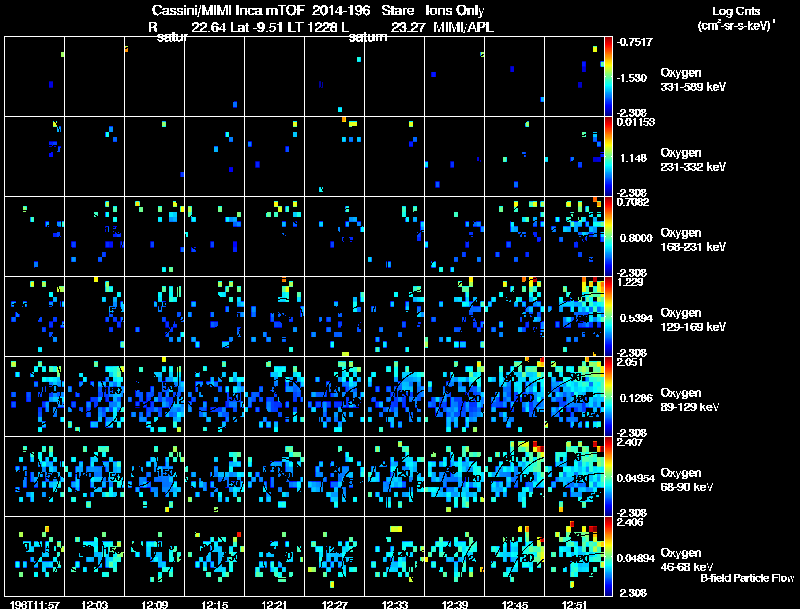
Task: Click the '12:39' time axis label
Action: pos(455,604)
